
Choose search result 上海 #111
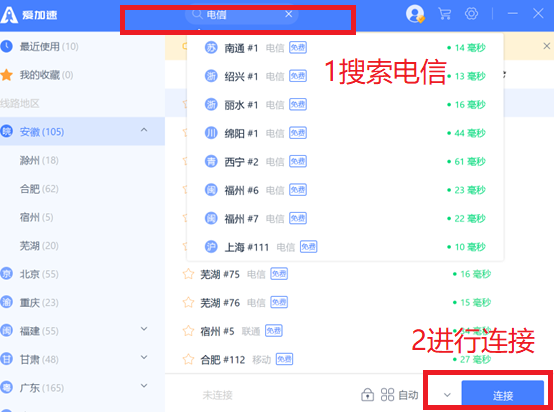point(345,247)
